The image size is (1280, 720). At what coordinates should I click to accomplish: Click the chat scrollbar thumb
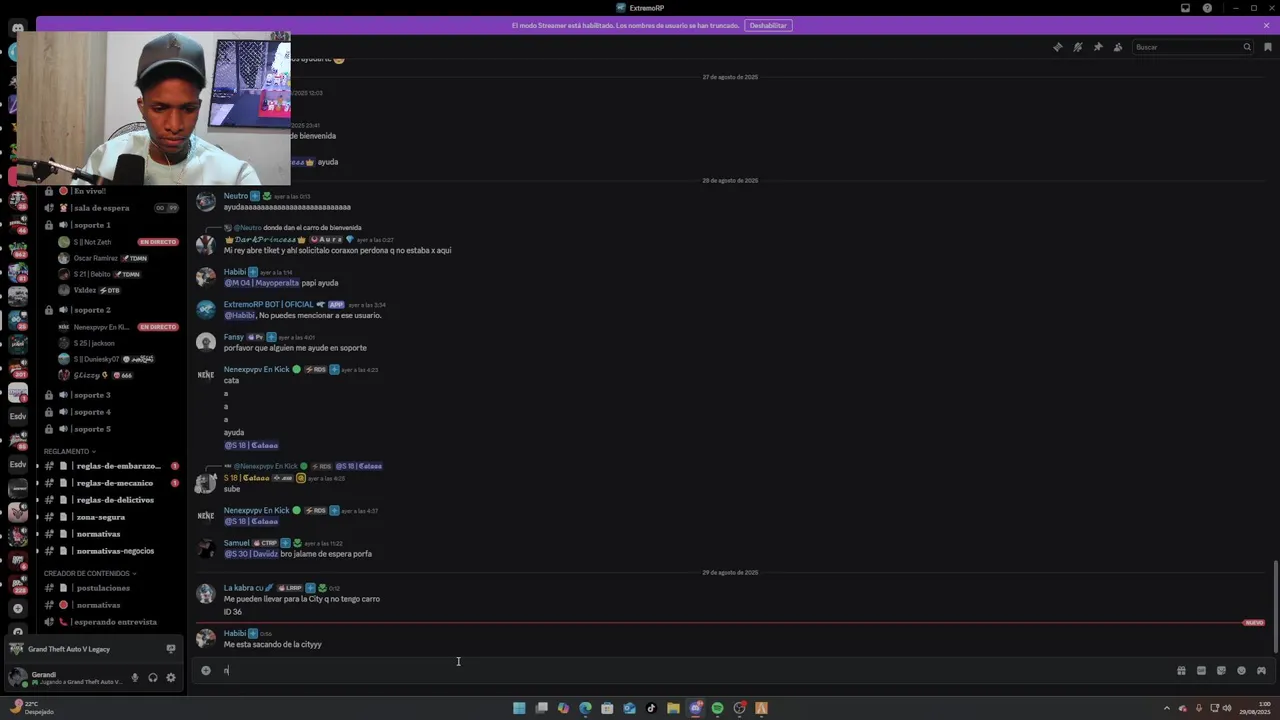coord(1275,606)
